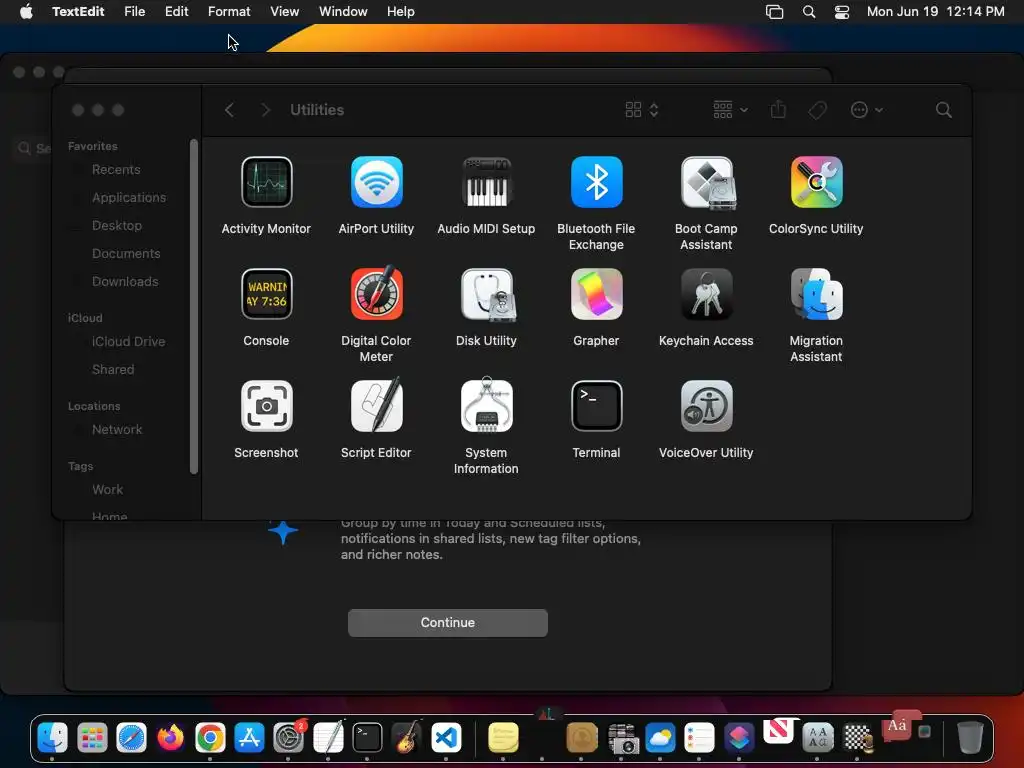Go back in the Finder window
The width and height of the screenshot is (1024, 768).
[x=229, y=110]
